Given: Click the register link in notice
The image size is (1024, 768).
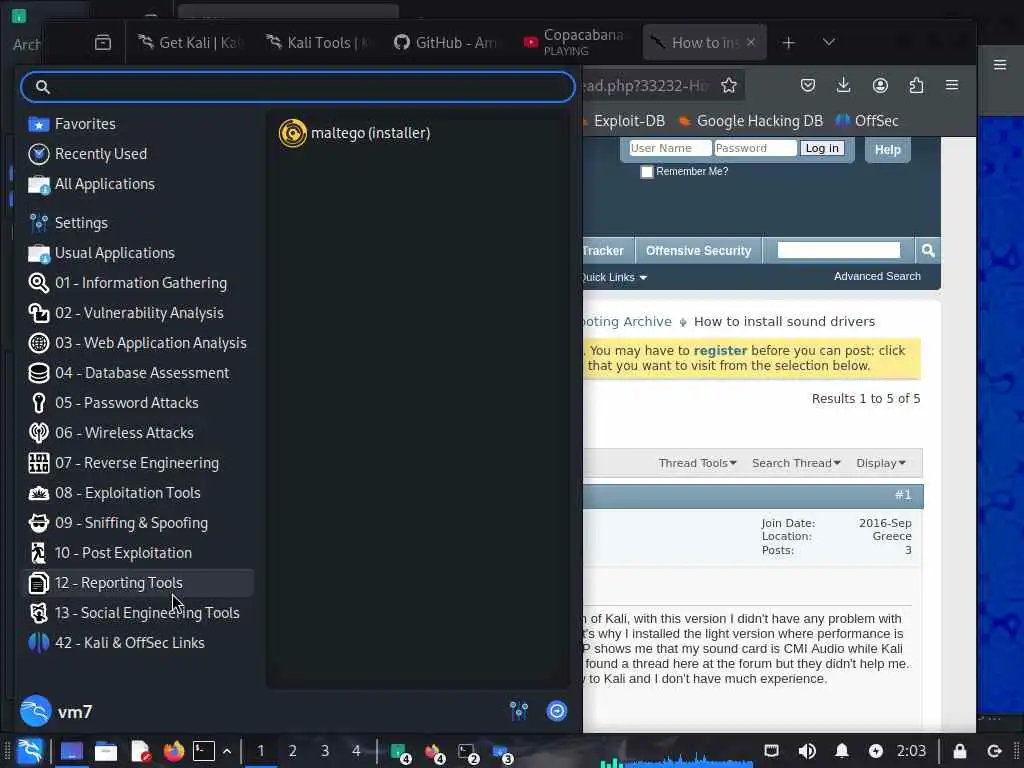Looking at the screenshot, I should coord(720,351).
